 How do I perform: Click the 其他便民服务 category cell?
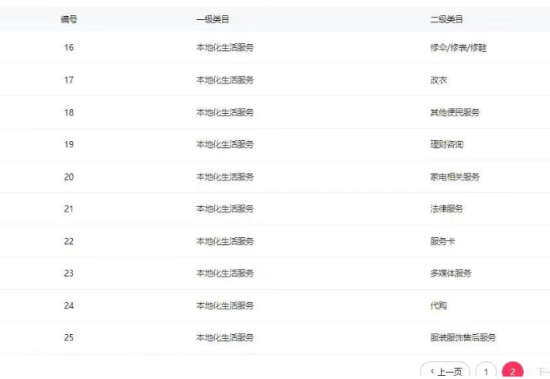click(x=455, y=112)
